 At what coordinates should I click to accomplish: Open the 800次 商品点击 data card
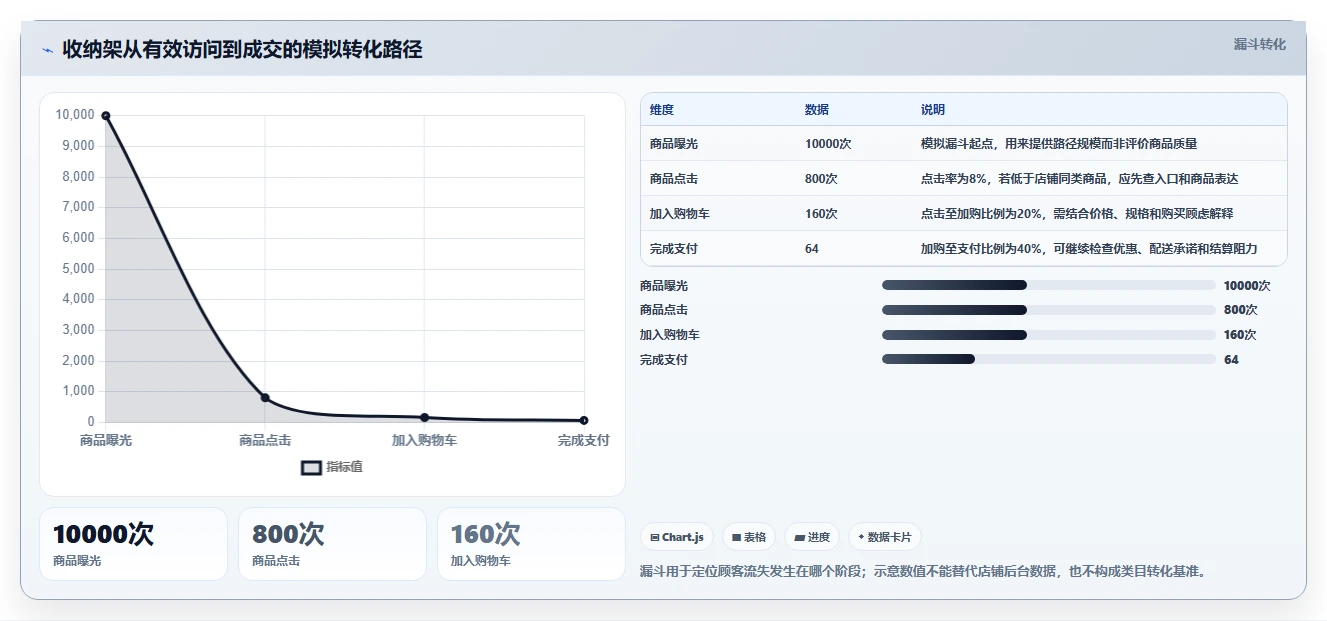click(332, 544)
